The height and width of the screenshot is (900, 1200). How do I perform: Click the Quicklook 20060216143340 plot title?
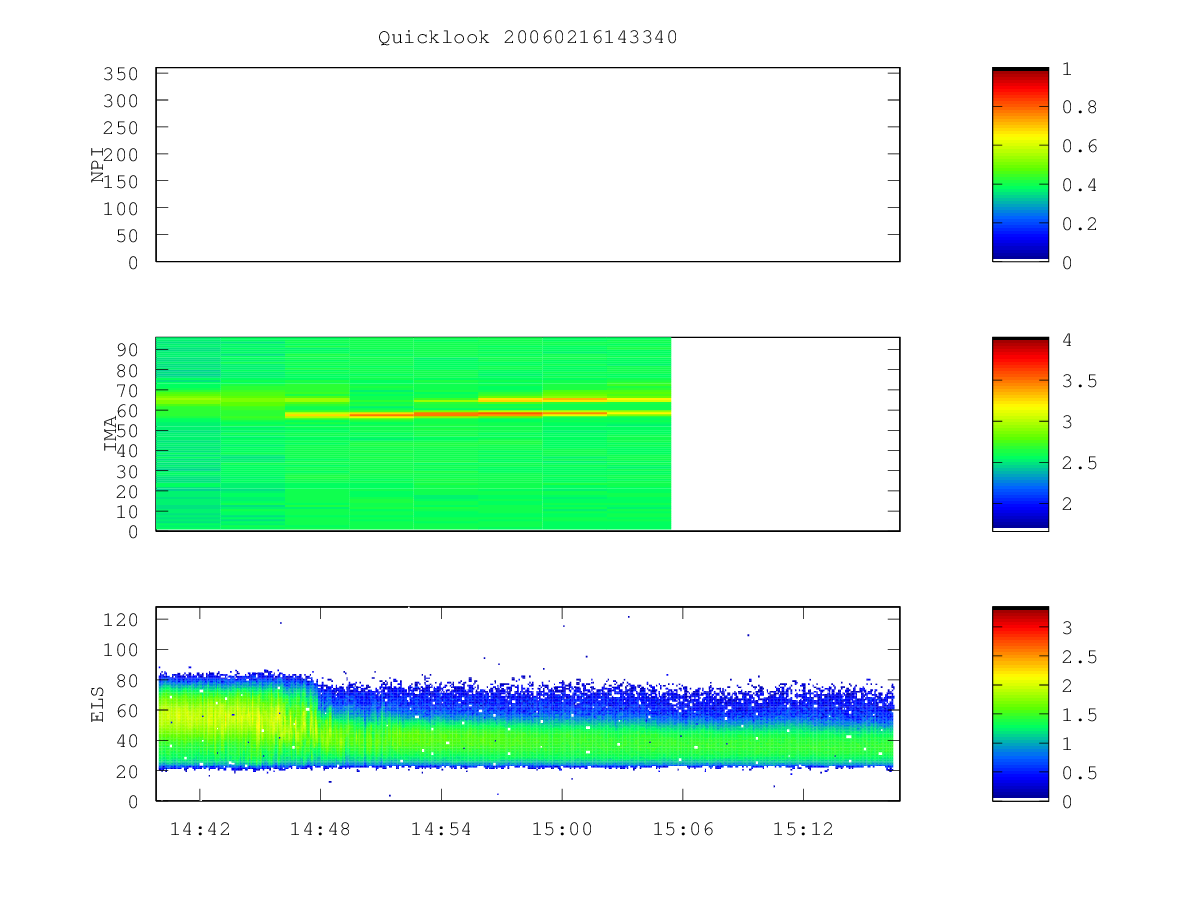(x=528, y=38)
